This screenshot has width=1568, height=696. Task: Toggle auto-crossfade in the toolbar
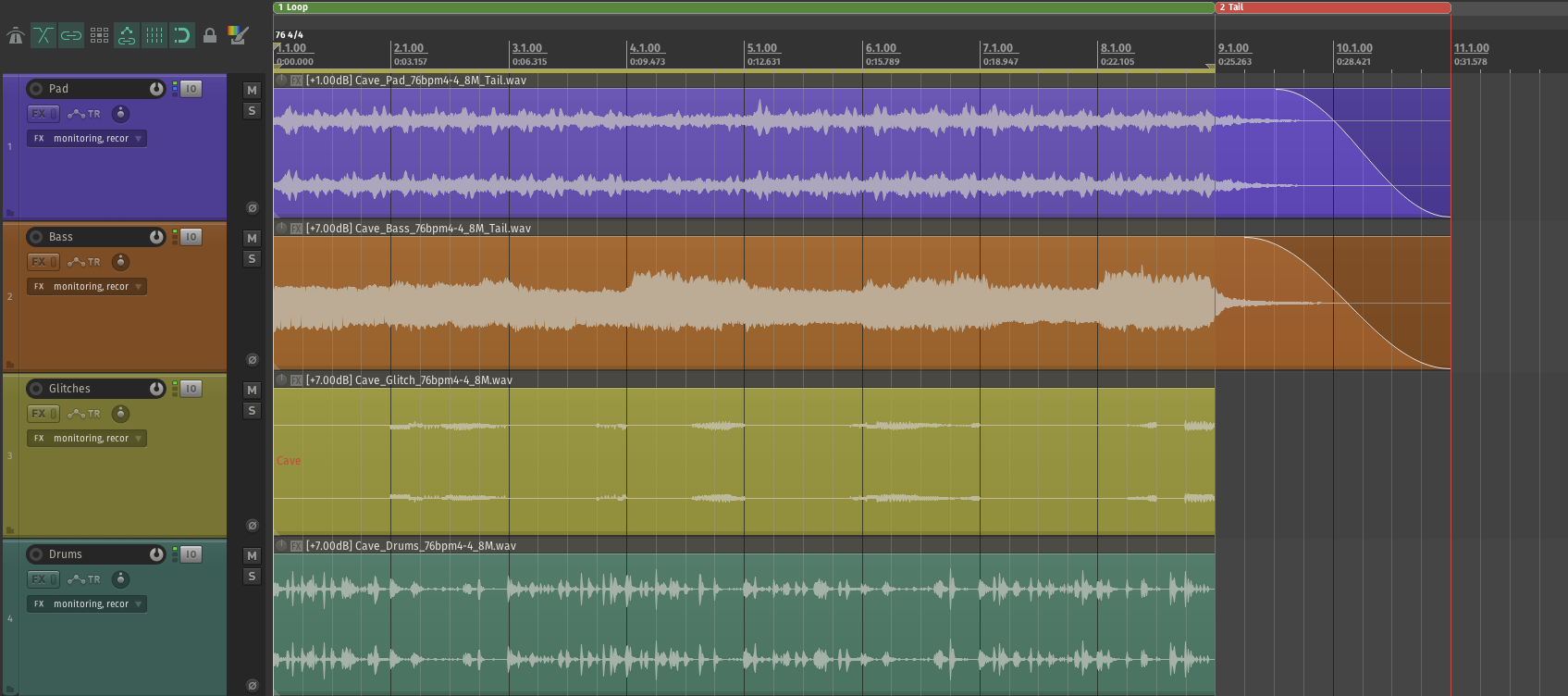point(43,36)
